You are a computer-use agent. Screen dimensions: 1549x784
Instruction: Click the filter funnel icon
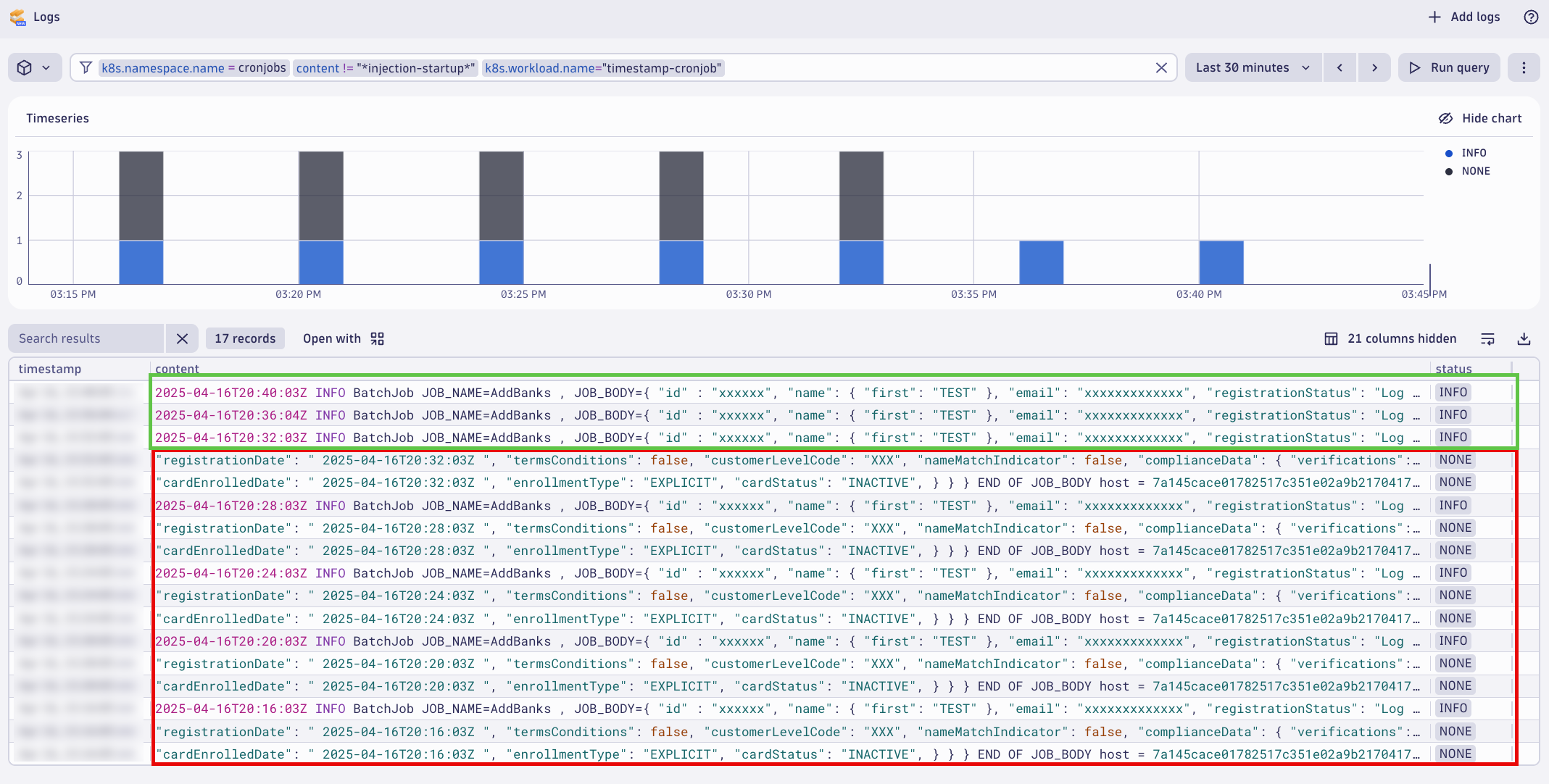point(86,67)
